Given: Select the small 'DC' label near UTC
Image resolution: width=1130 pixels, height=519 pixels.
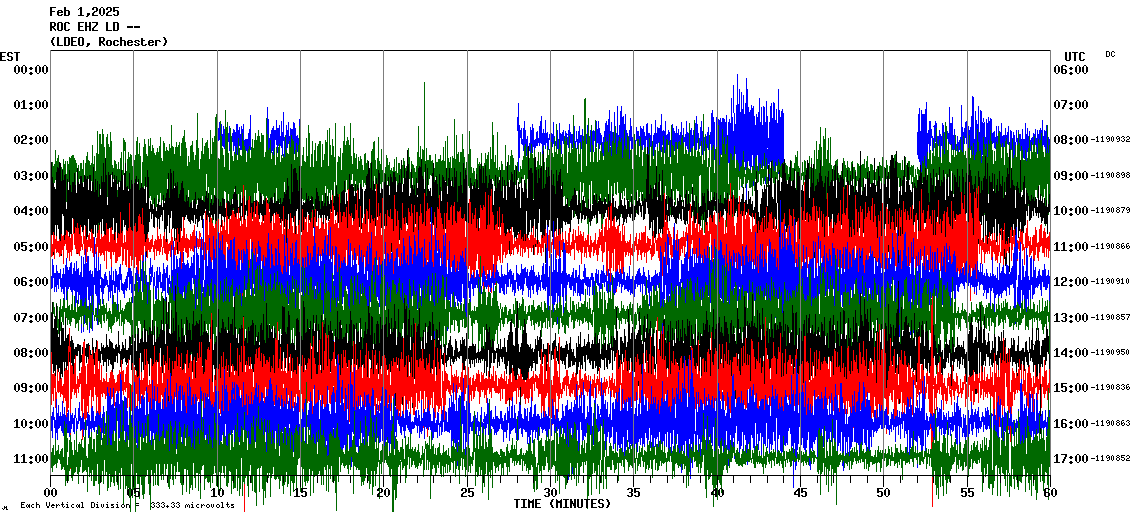Looking at the screenshot, I should (x=1110, y=54).
